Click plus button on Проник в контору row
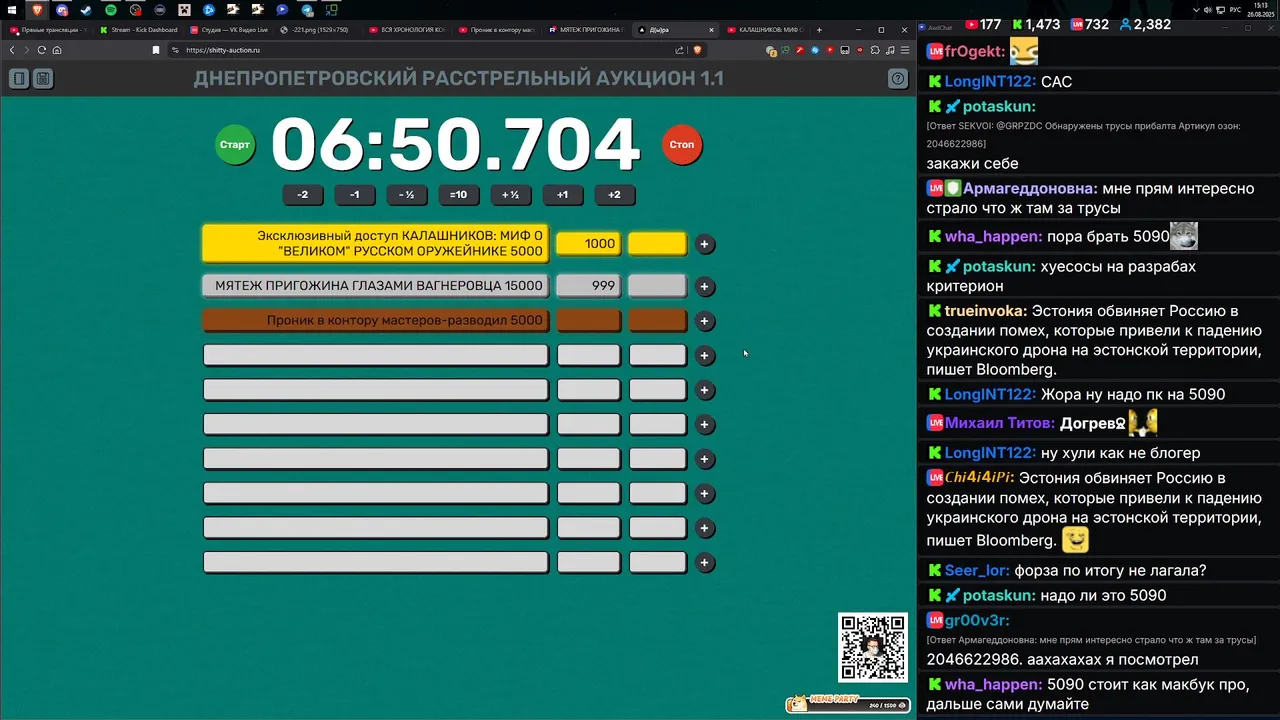The width and height of the screenshot is (1280, 720). (705, 321)
